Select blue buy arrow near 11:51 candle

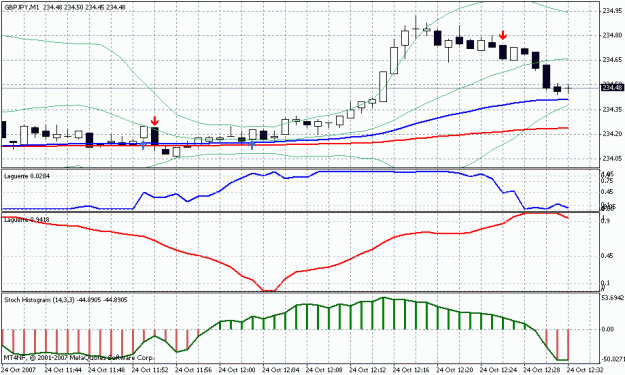pos(143,145)
